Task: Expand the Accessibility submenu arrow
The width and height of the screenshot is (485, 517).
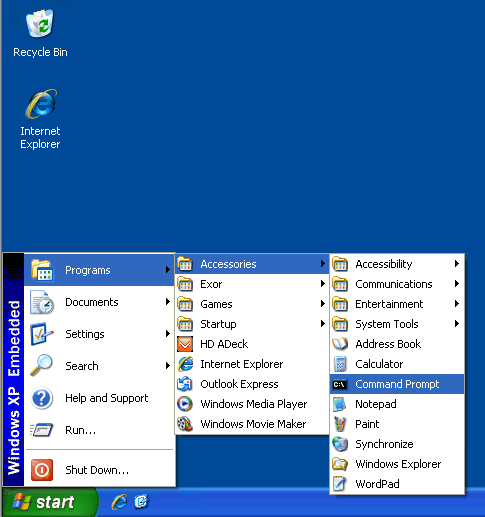Action: (457, 264)
